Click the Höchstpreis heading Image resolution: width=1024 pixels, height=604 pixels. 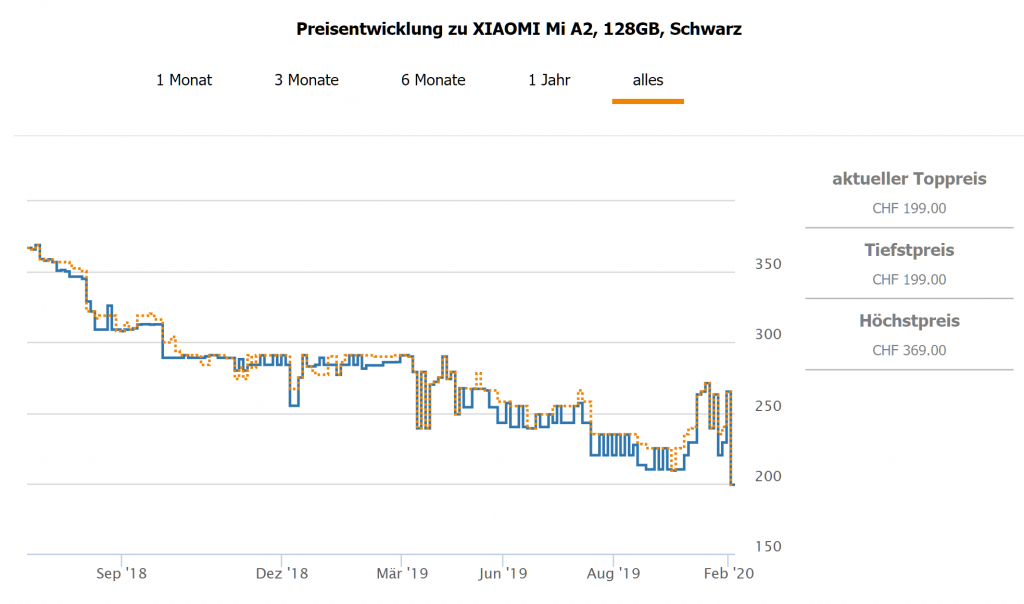[909, 321]
